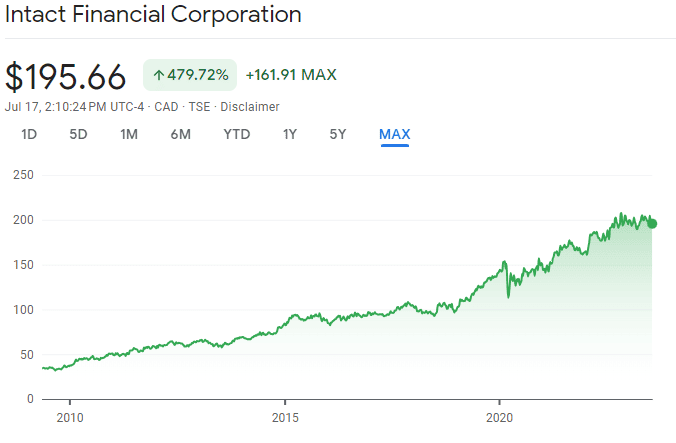Viewport: 676px width, 443px height.
Task: Click the 2010 label on the x-axis
Action: click(70, 415)
